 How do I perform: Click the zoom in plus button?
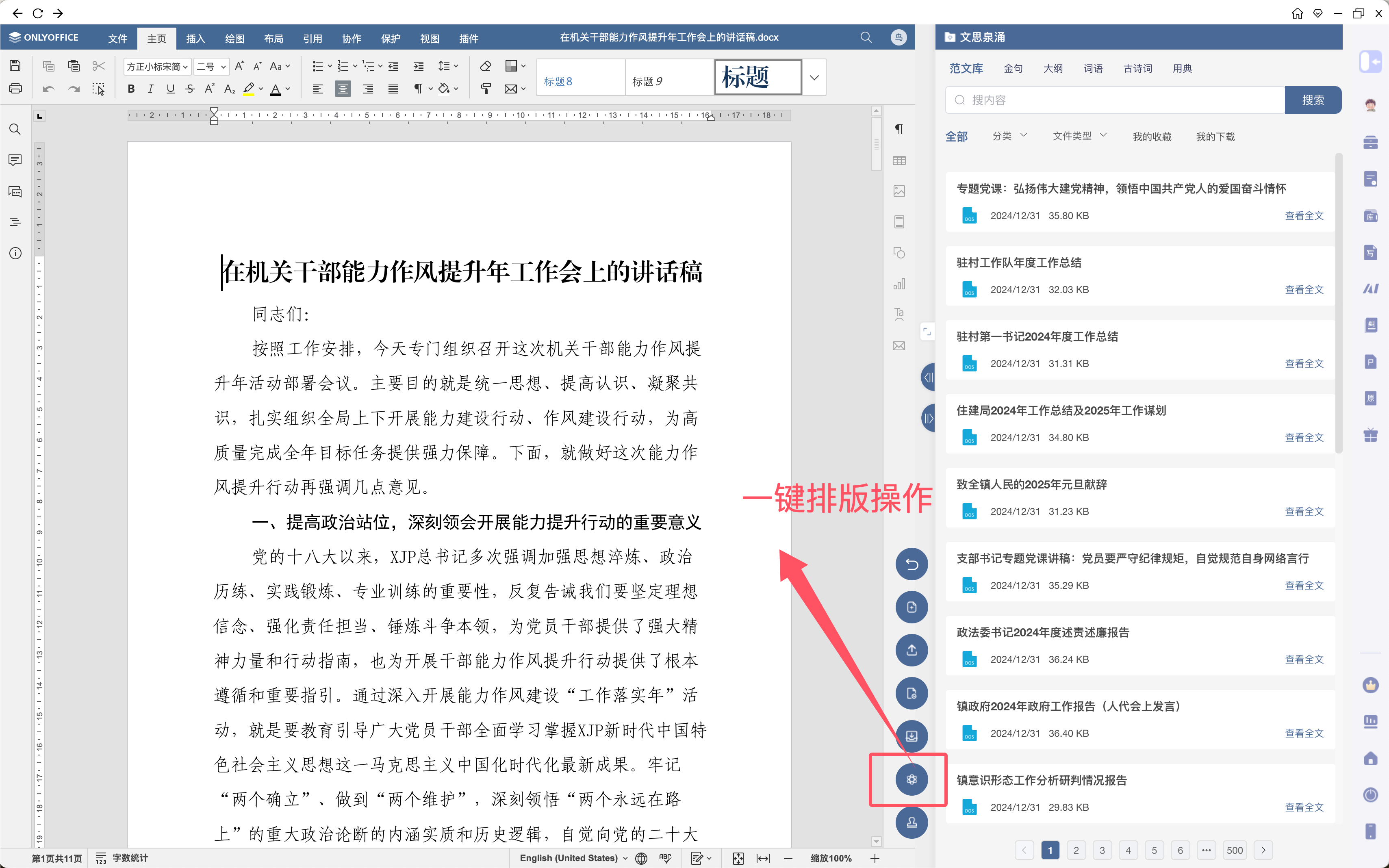coord(875,858)
